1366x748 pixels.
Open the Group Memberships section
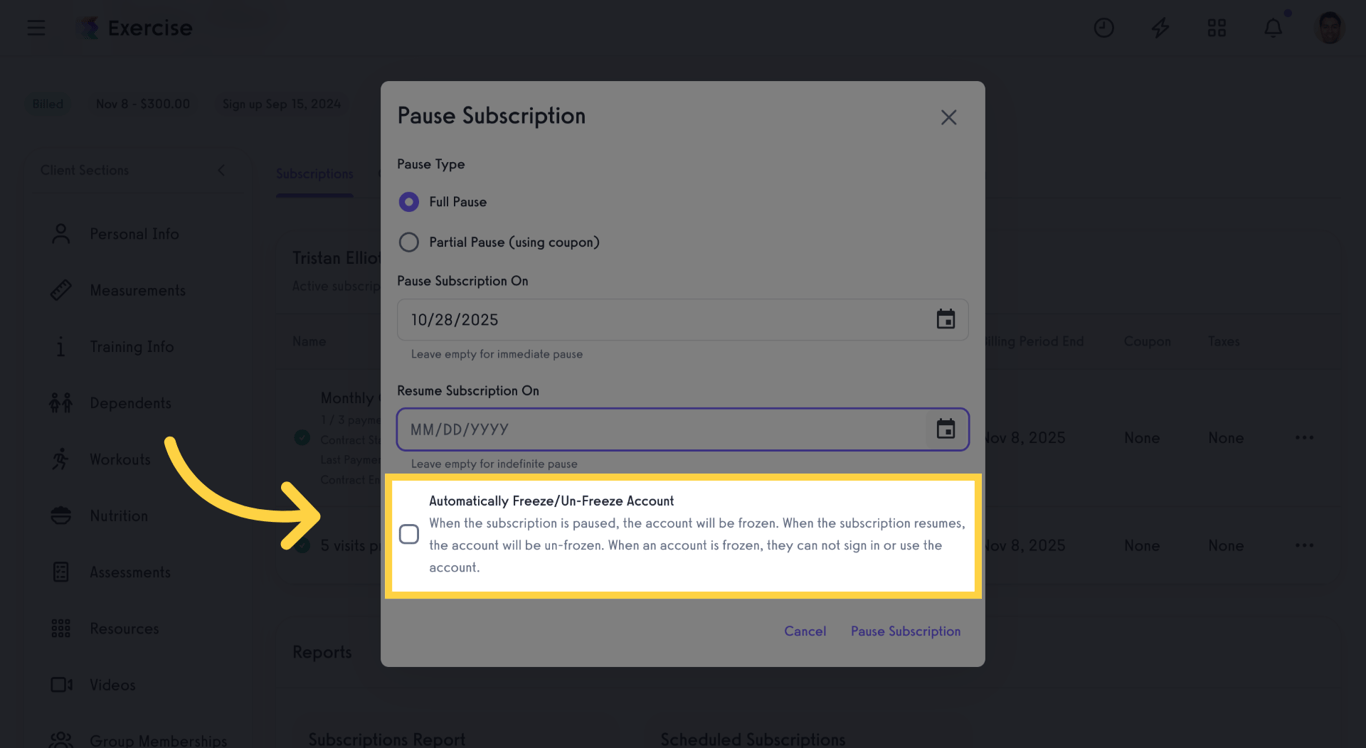pos(60,740)
